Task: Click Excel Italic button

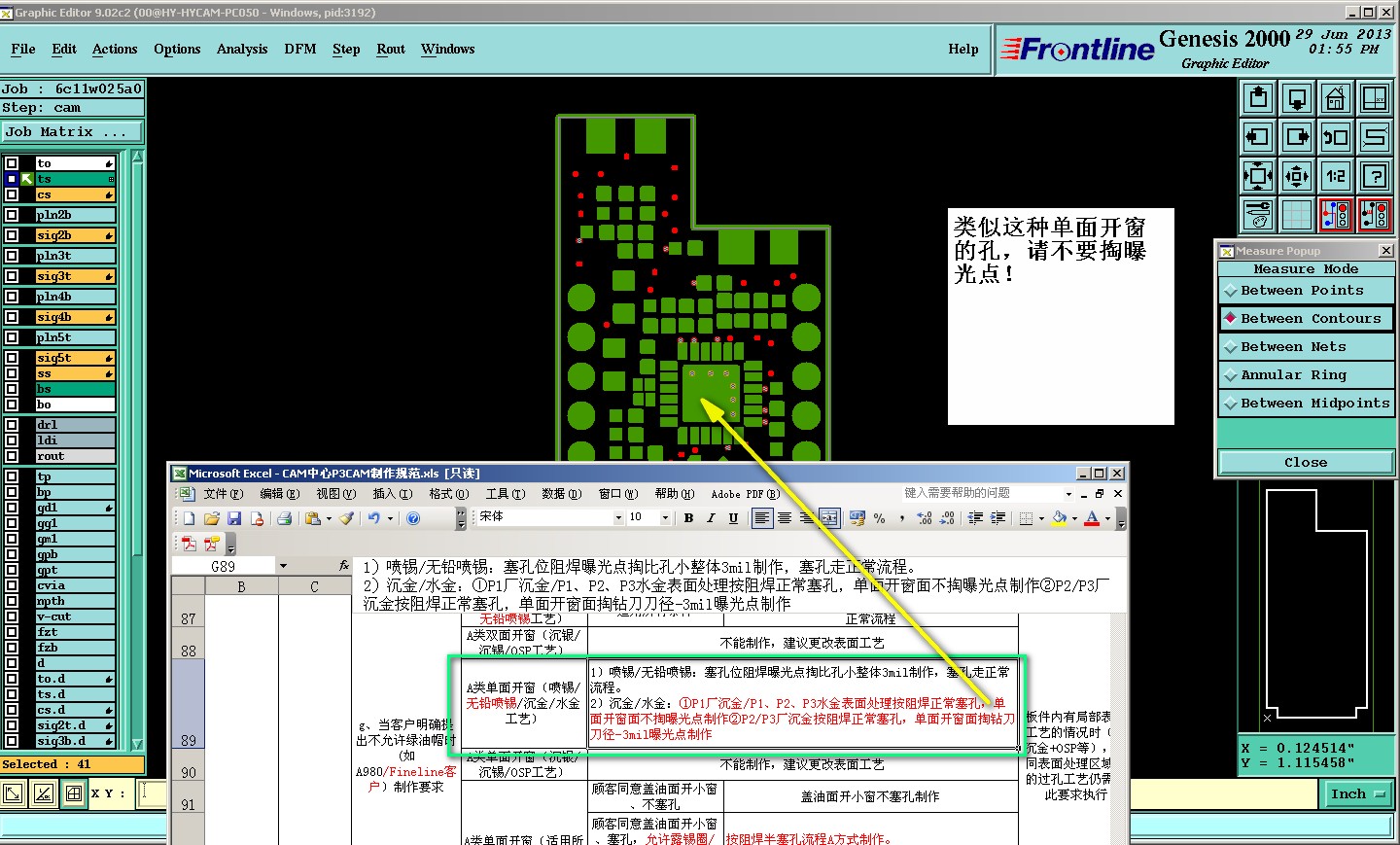Action: tap(711, 518)
